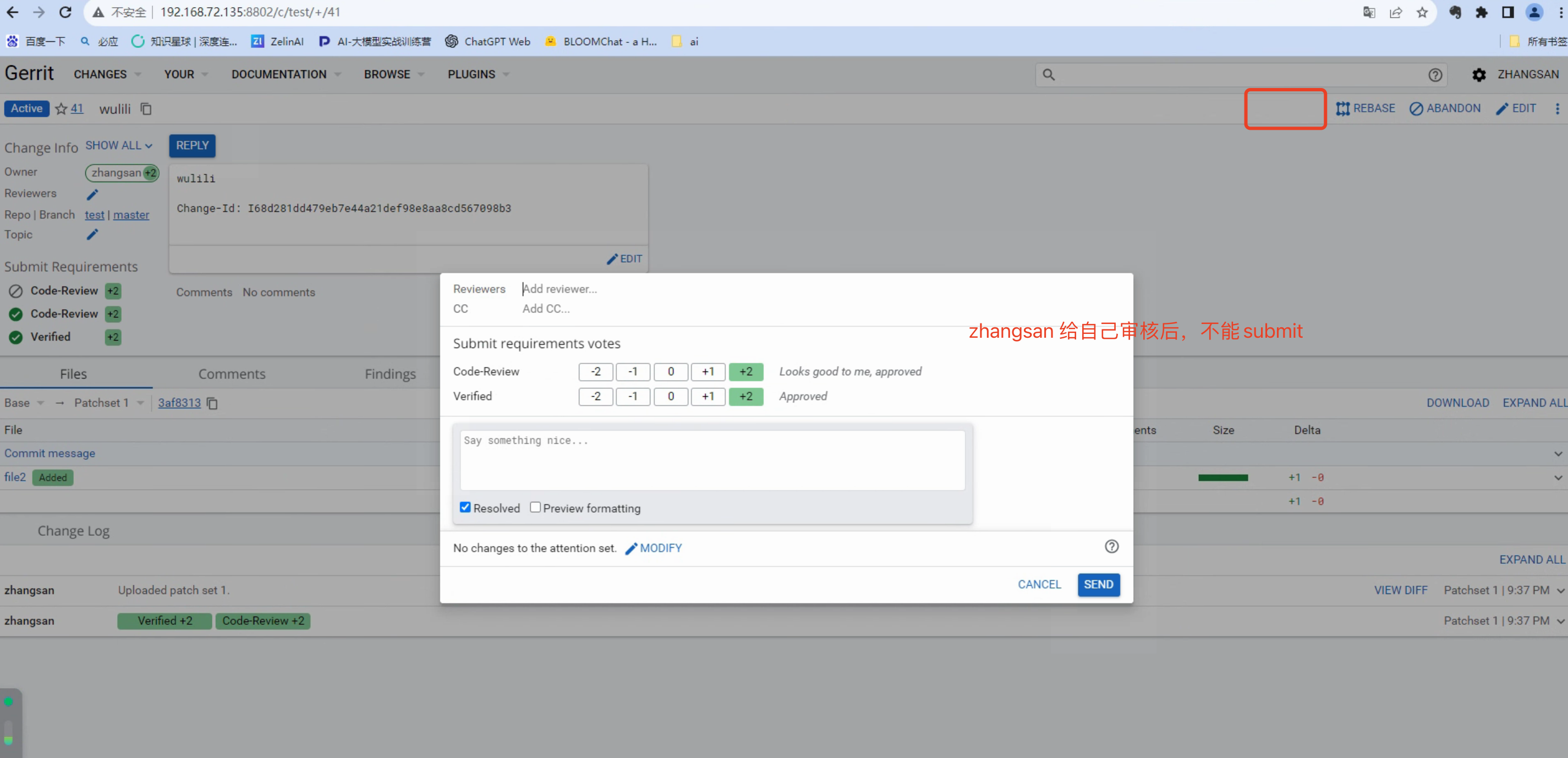Image resolution: width=1568 pixels, height=758 pixels.
Task: Open the master branch link
Action: click(131, 215)
